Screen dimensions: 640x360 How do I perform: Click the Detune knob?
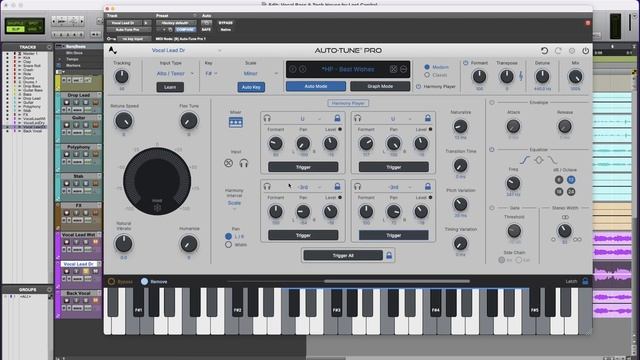point(542,76)
